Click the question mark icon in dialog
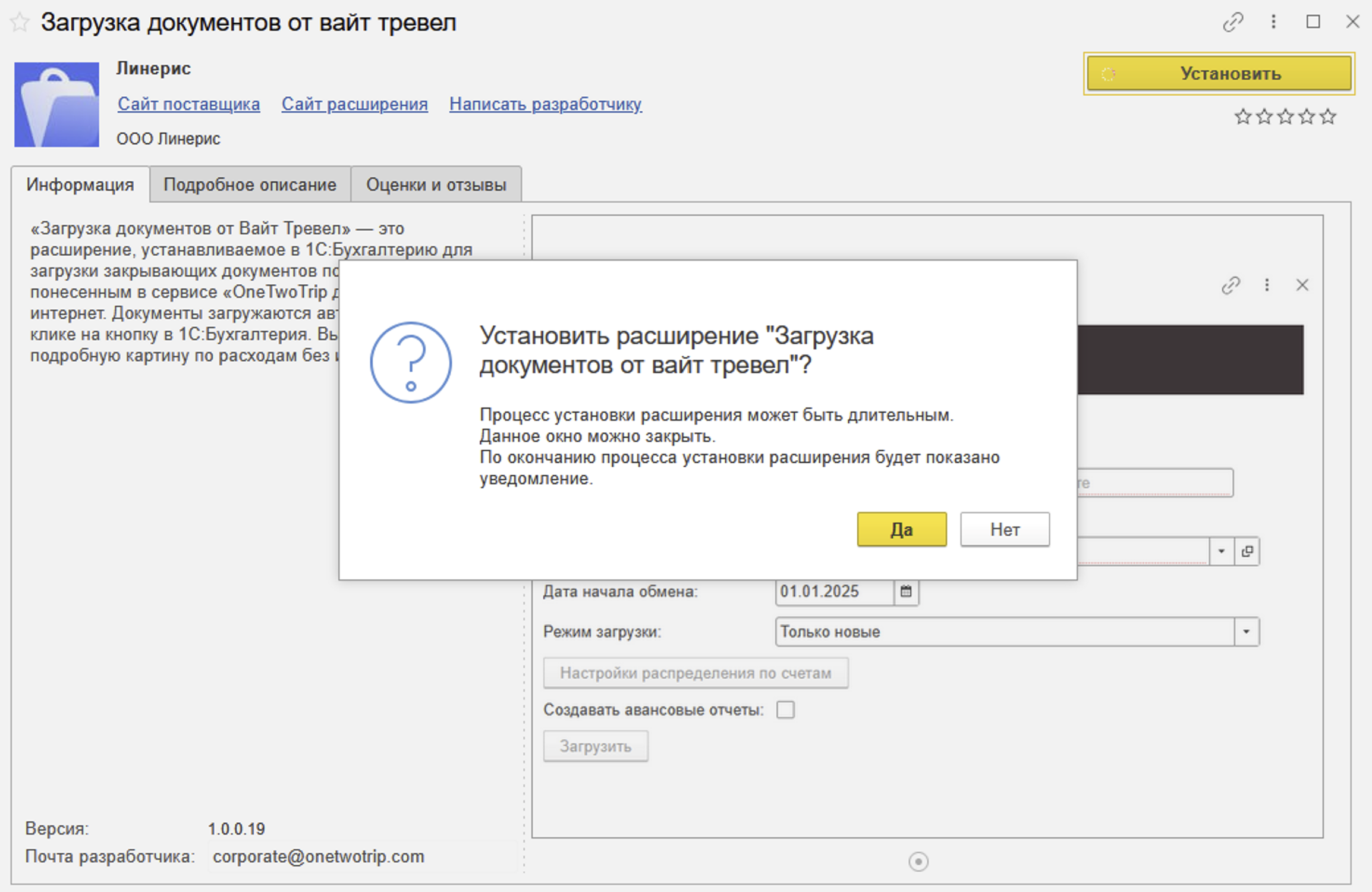This screenshot has width=1372, height=892. tap(411, 362)
